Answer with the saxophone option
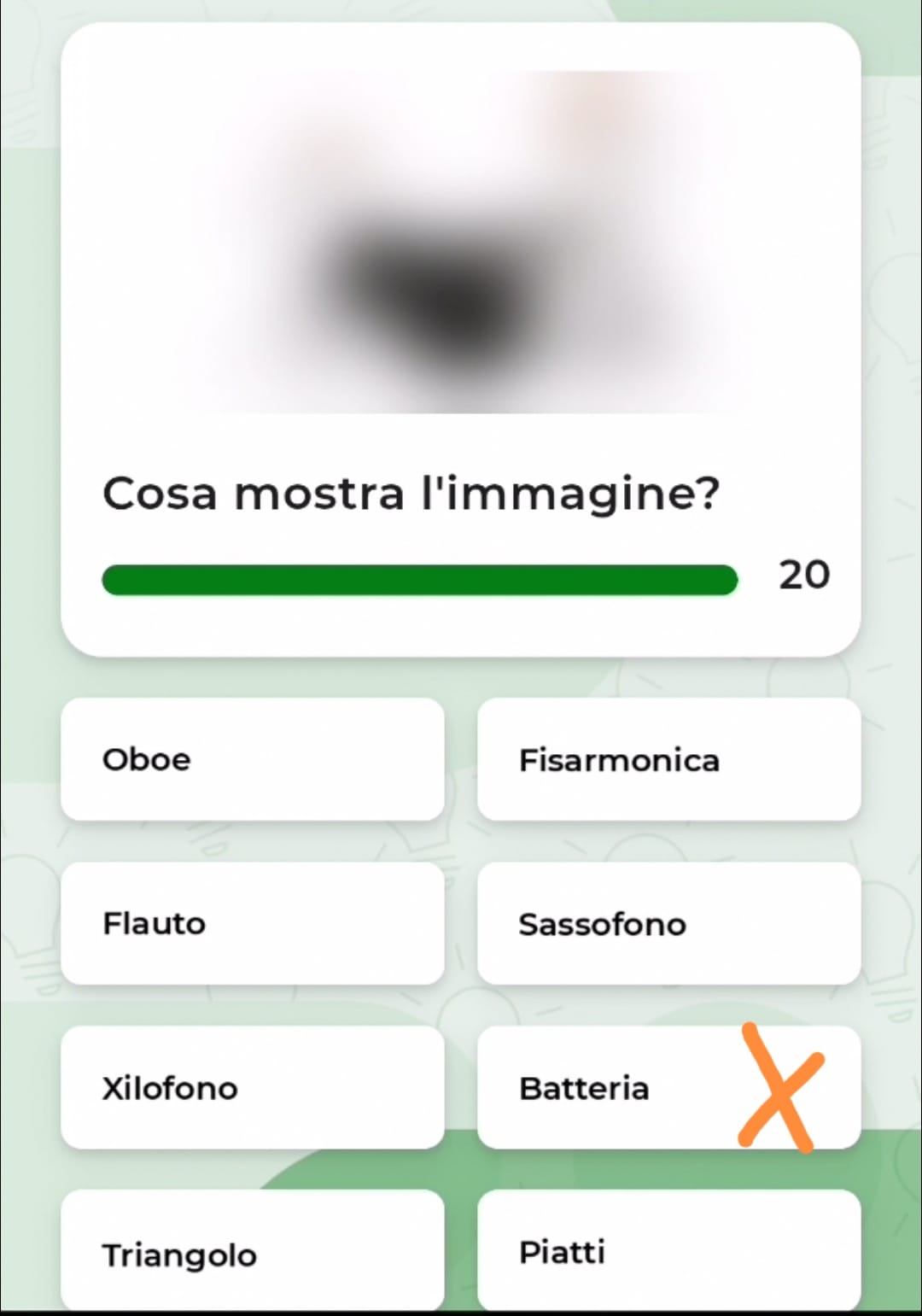The image size is (922, 1316). [x=668, y=923]
